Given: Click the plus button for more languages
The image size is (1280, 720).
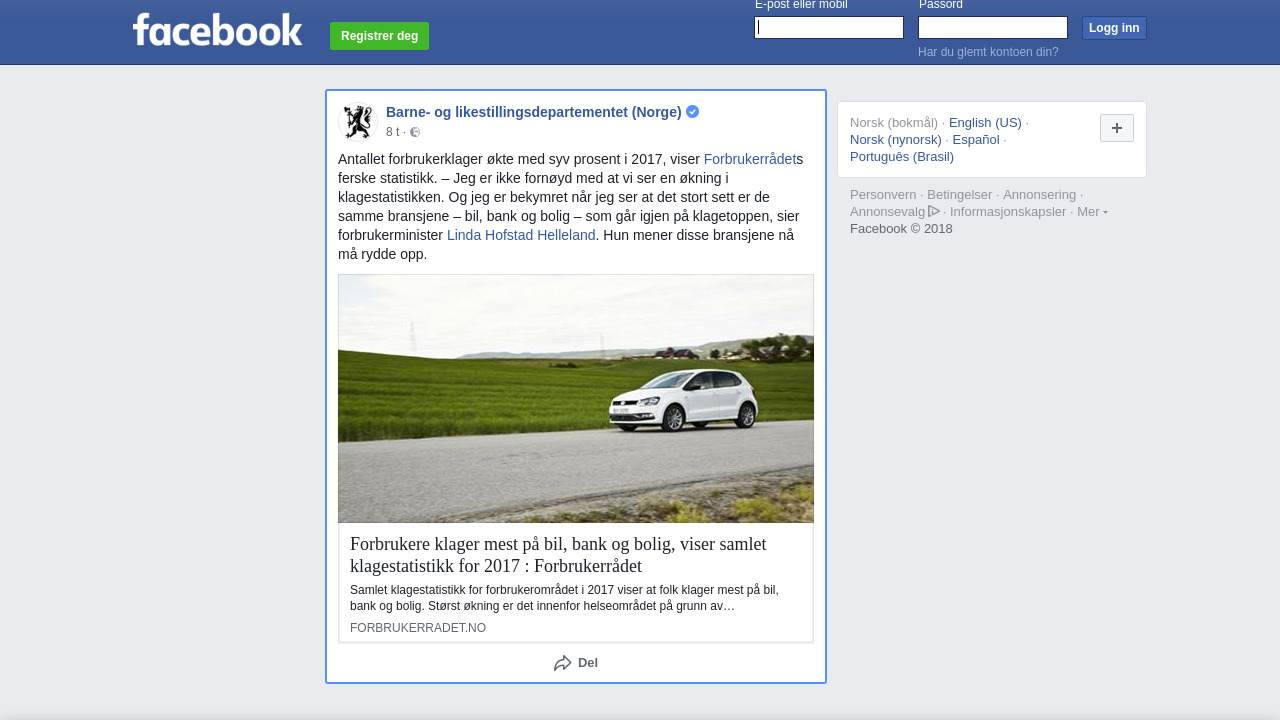Looking at the screenshot, I should [1116, 128].
